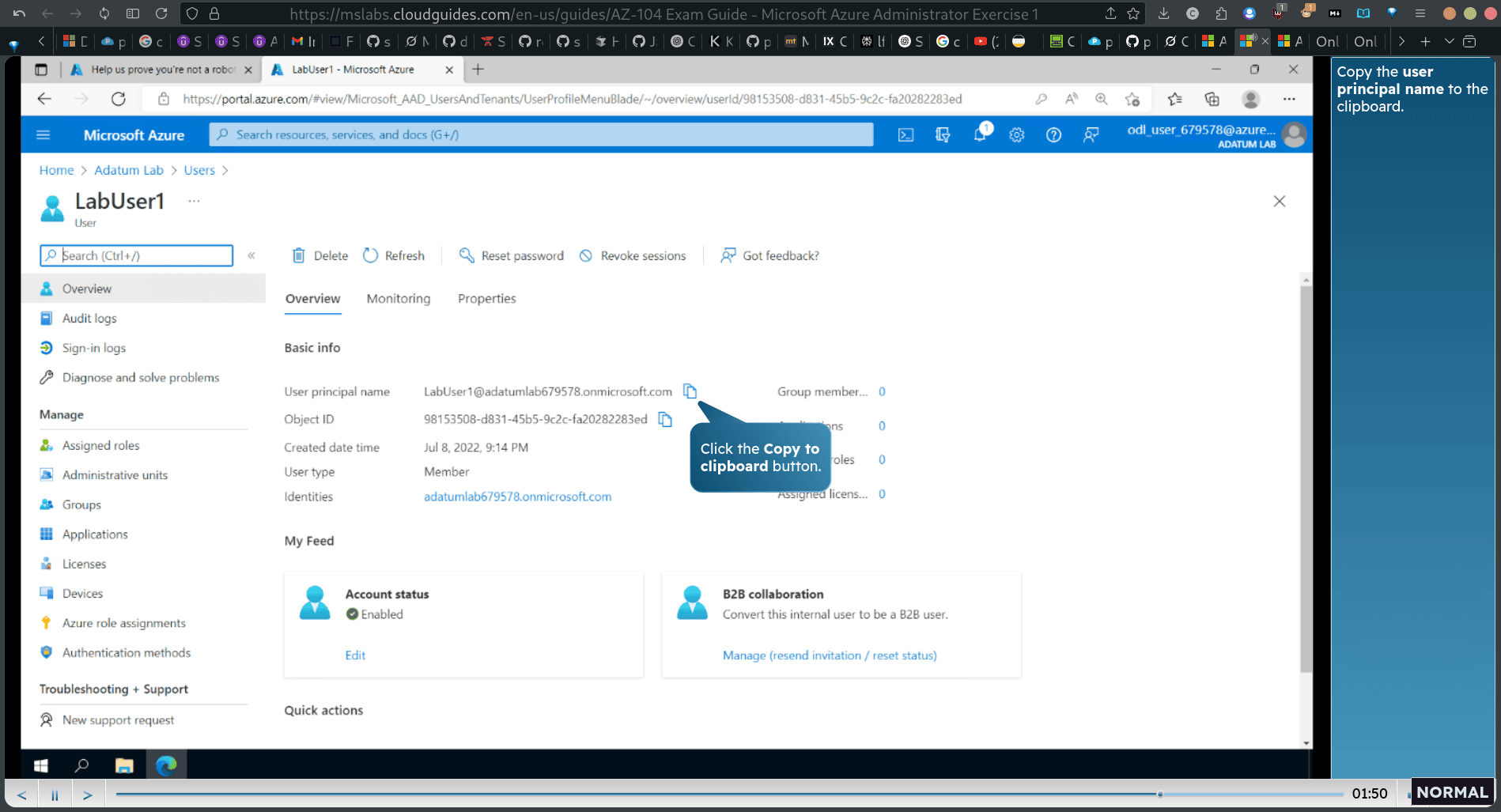Viewport: 1501px width, 812px height.
Task: Open the Azure feedback icon
Action: click(x=1091, y=135)
